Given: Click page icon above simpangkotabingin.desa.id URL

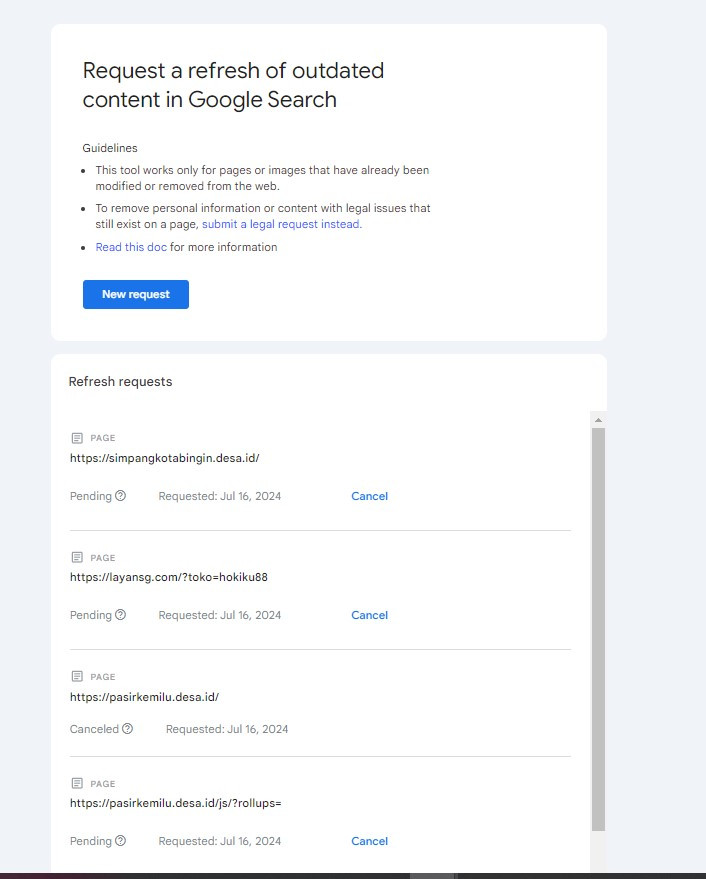Looking at the screenshot, I should click(x=77, y=438).
